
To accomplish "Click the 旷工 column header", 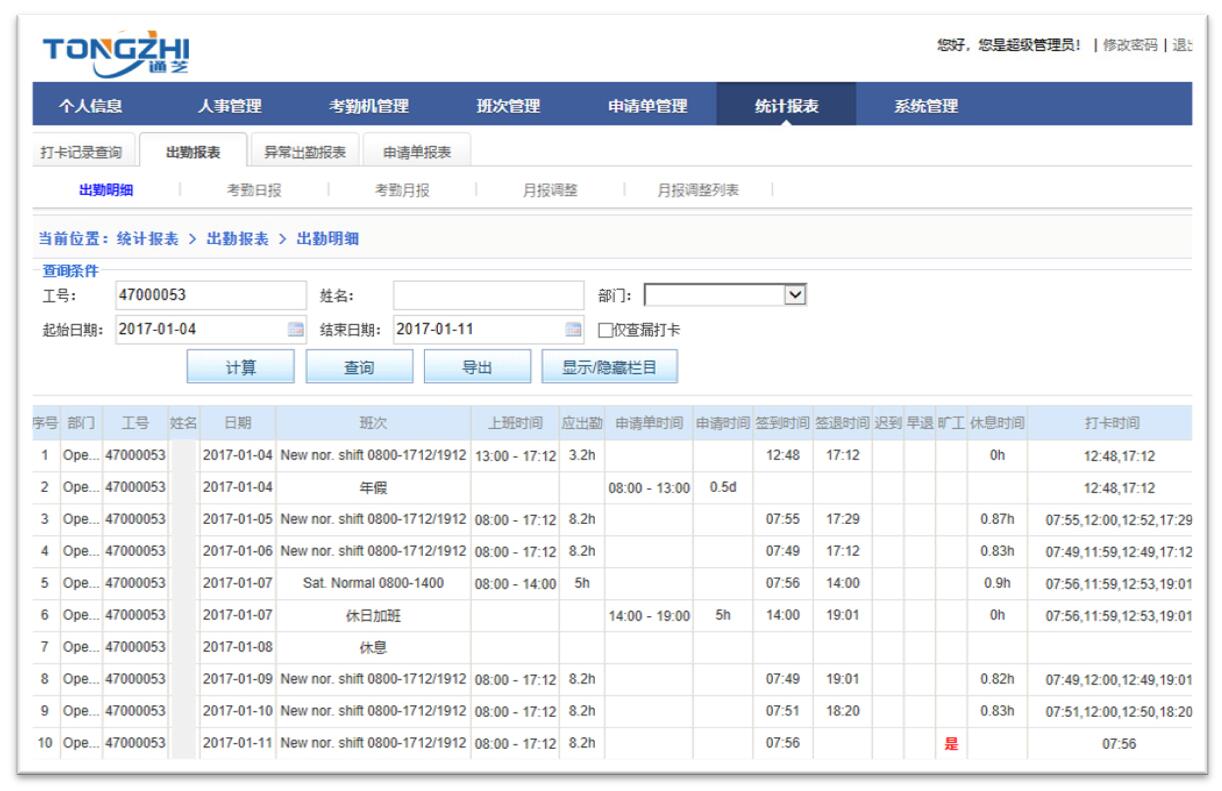I will [x=951, y=423].
